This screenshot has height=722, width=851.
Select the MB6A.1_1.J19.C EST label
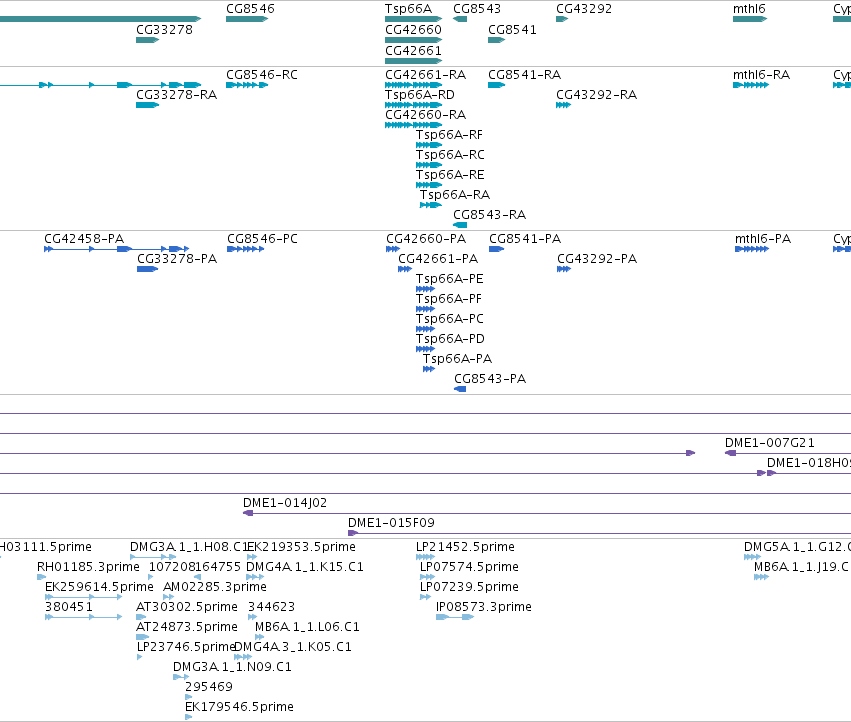[801, 567]
